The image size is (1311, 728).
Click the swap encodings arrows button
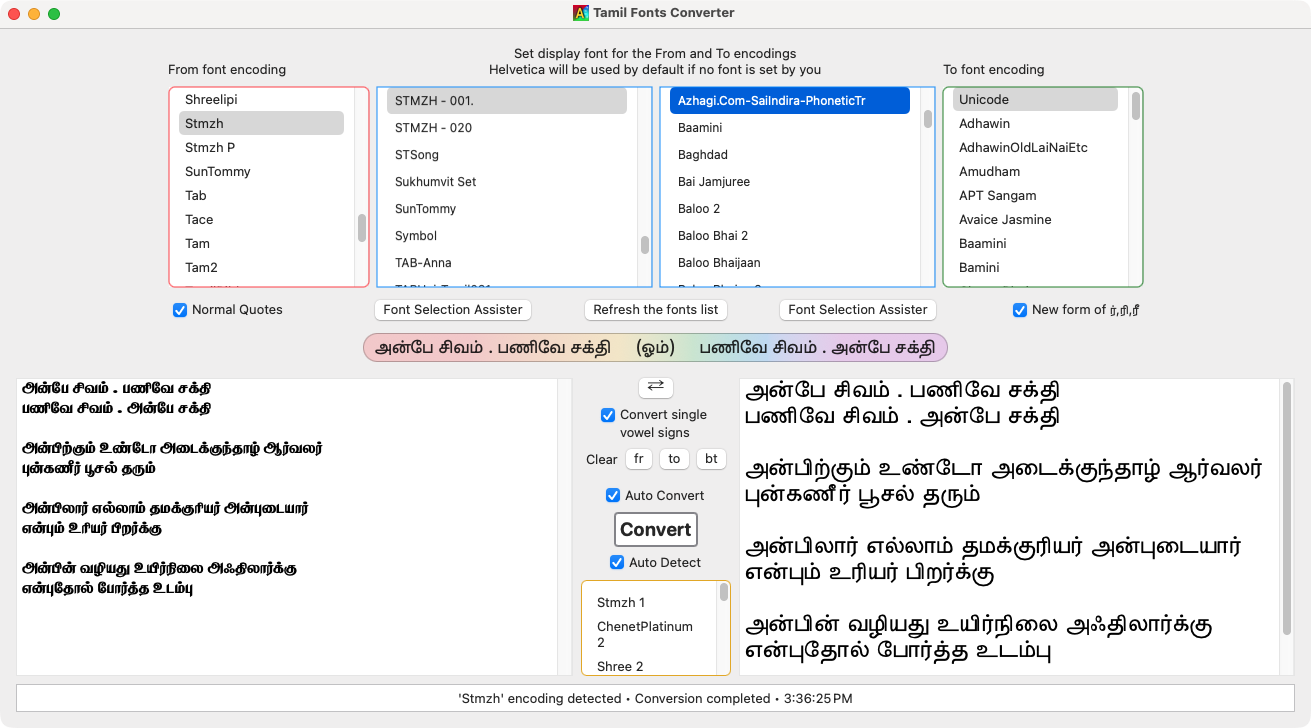click(656, 387)
